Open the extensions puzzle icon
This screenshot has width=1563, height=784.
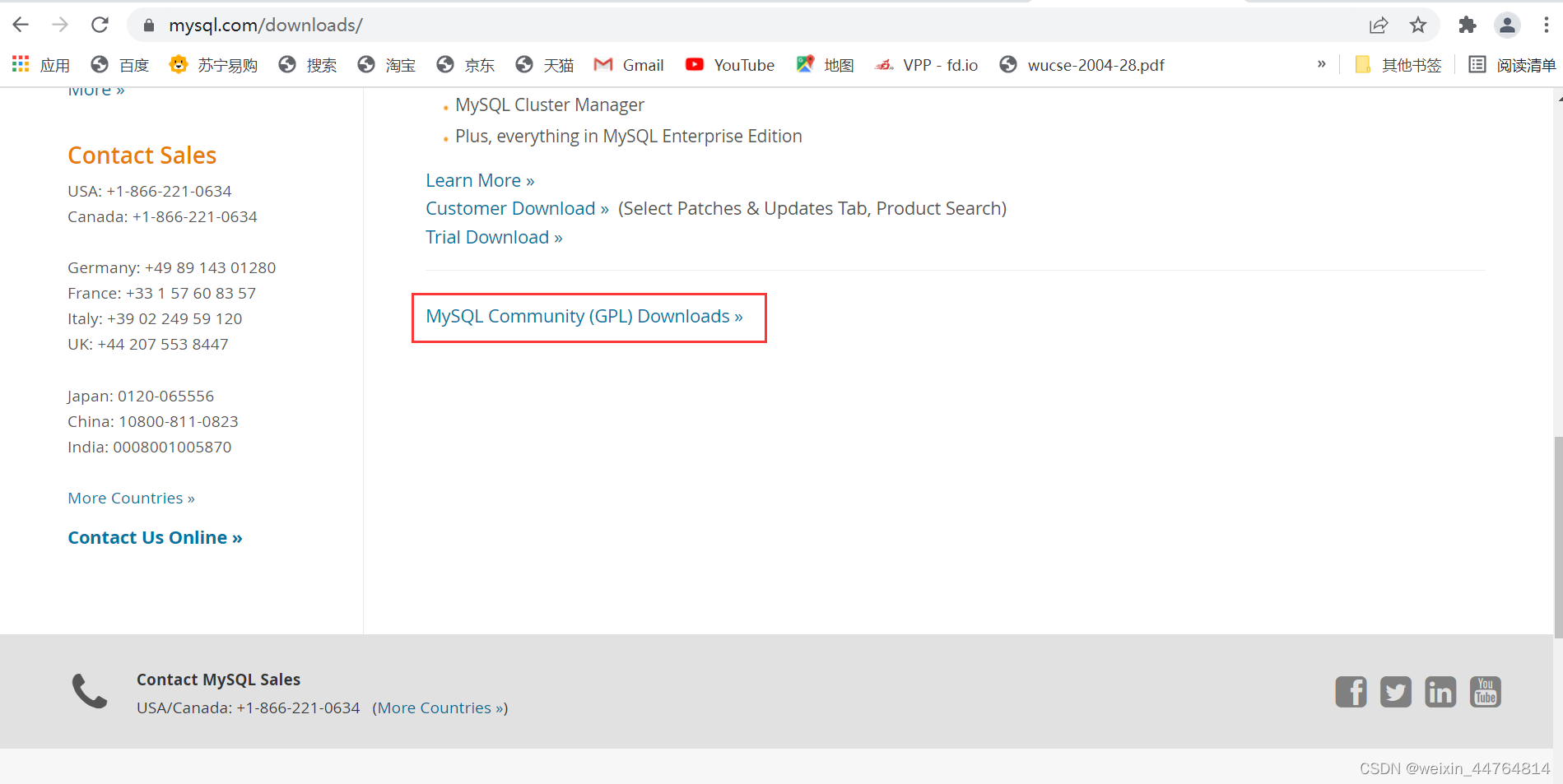pos(1468,26)
